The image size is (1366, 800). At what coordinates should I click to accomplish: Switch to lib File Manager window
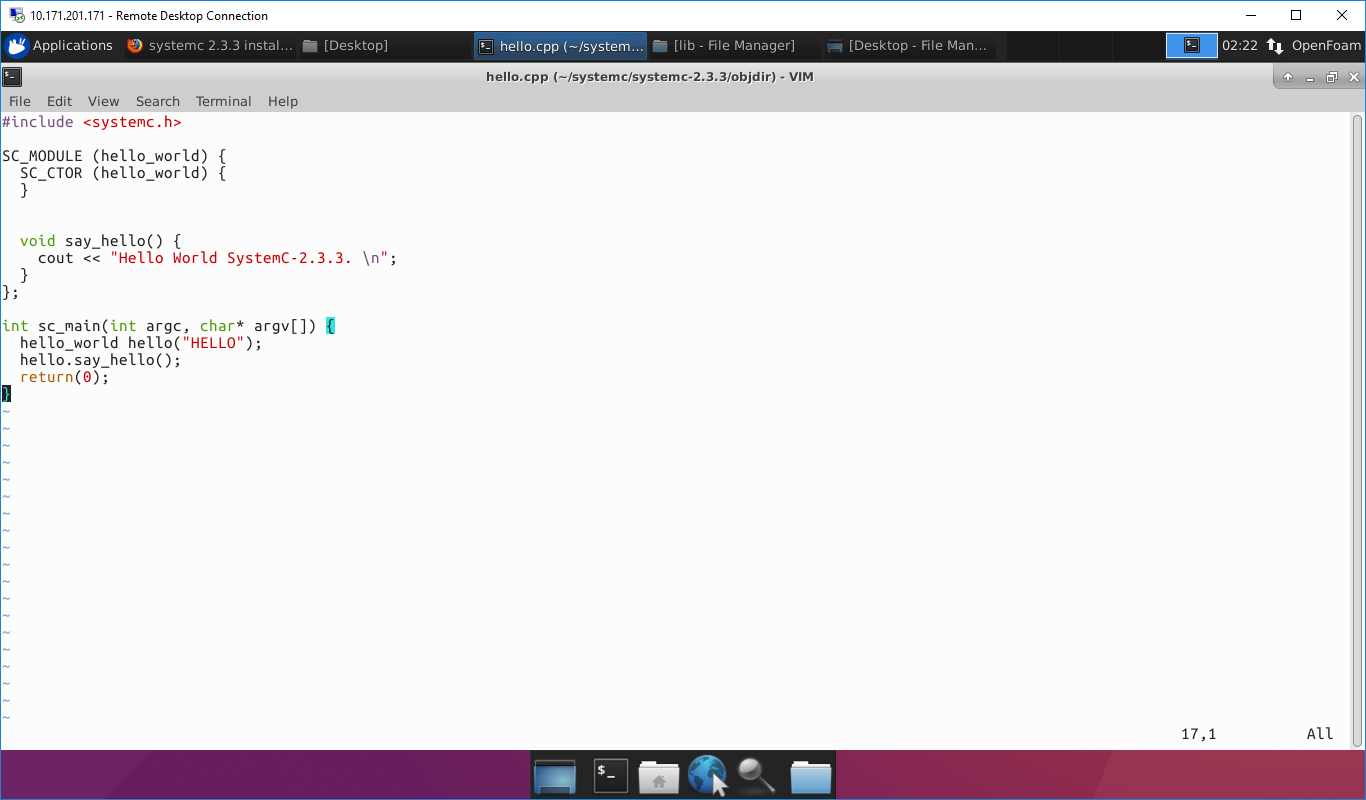(724, 46)
